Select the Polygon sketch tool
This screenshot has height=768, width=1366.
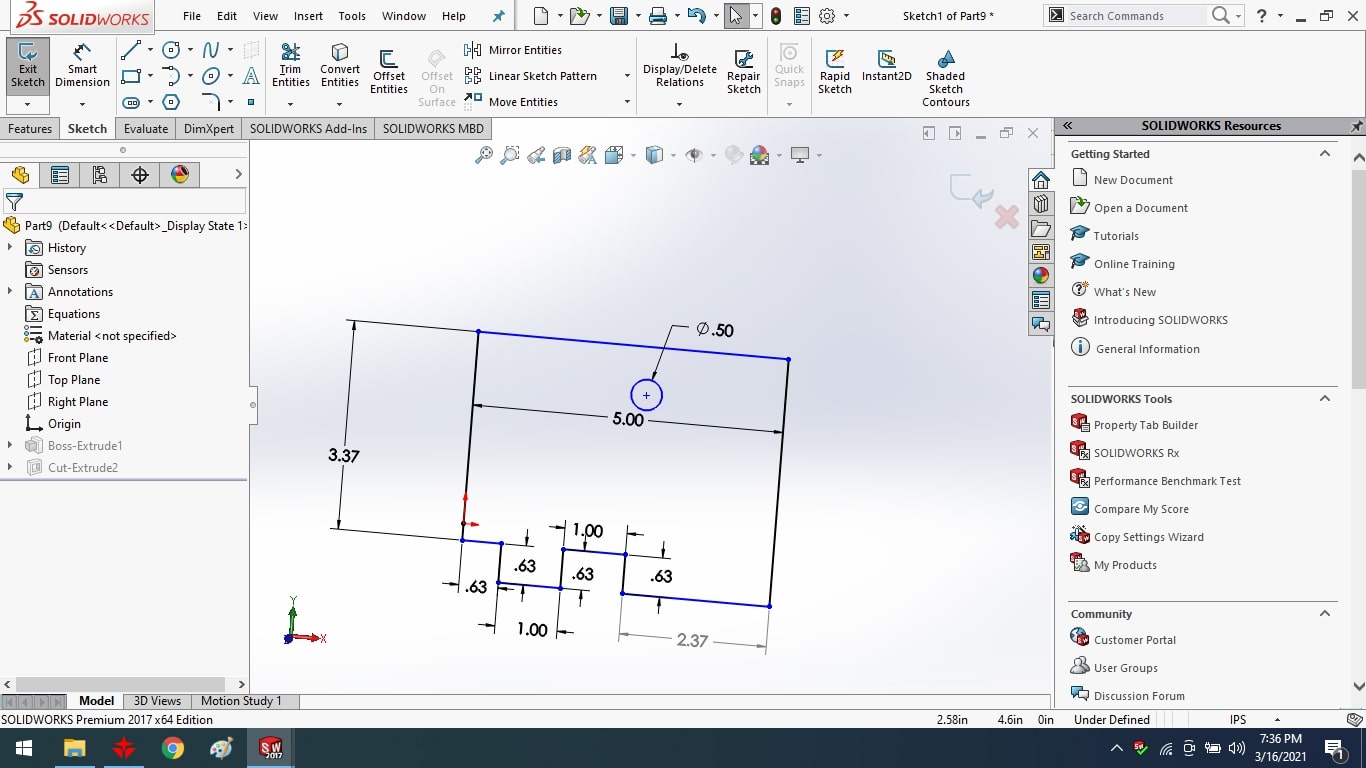click(x=171, y=102)
